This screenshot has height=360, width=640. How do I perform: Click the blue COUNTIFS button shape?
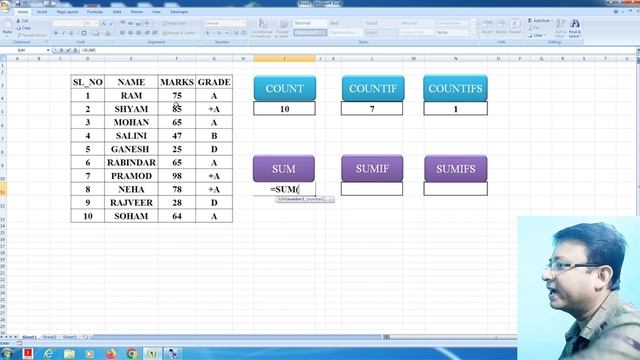tap(455, 88)
